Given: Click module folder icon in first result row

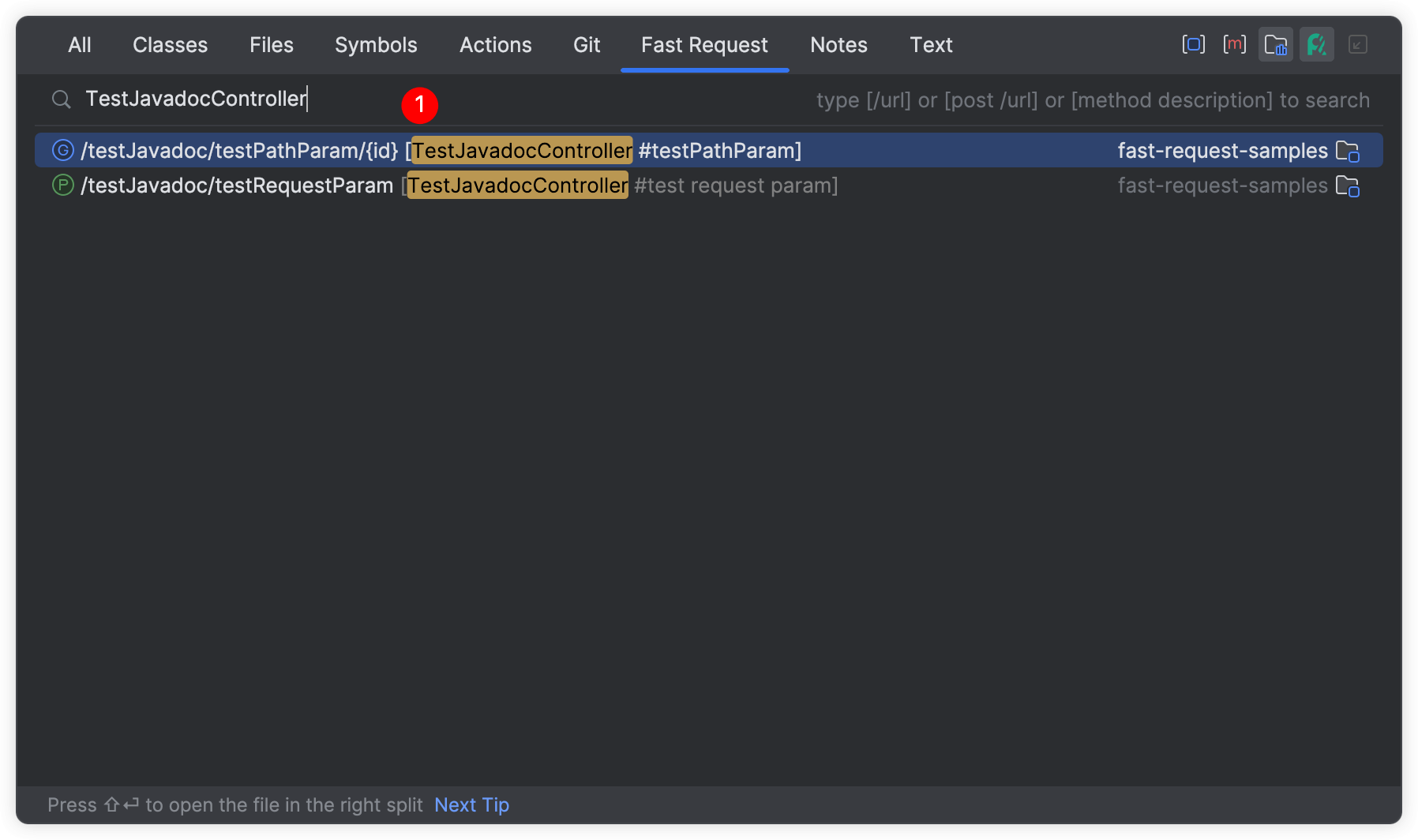Looking at the screenshot, I should pos(1347,151).
